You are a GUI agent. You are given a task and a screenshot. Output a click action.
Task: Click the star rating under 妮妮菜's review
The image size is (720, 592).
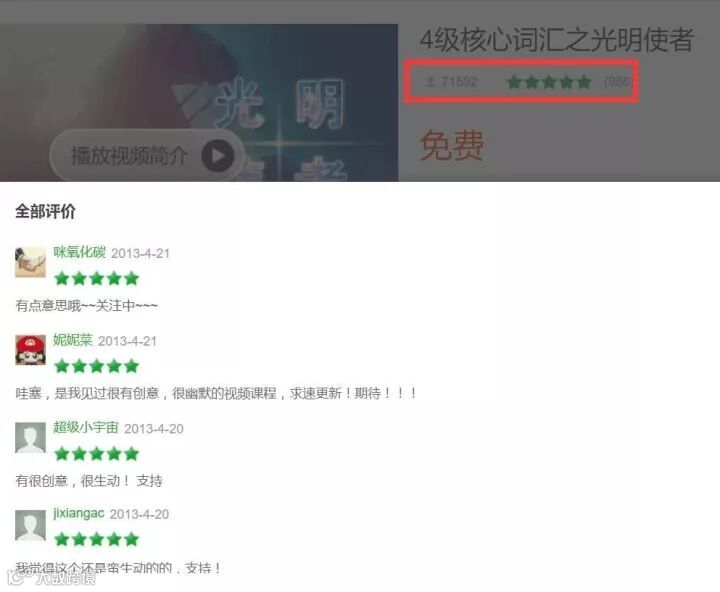[96, 366]
